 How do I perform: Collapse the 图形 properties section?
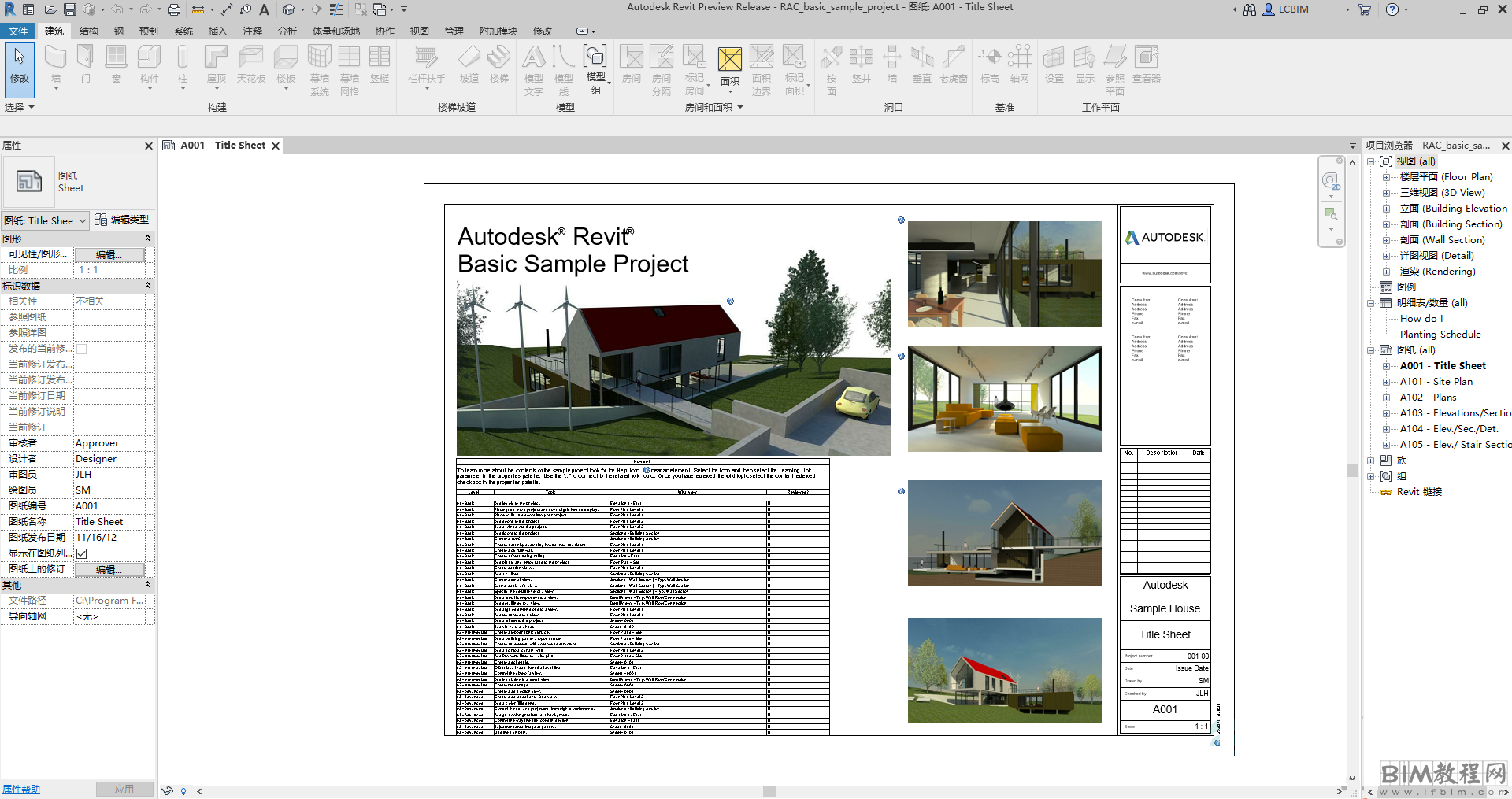click(147, 238)
